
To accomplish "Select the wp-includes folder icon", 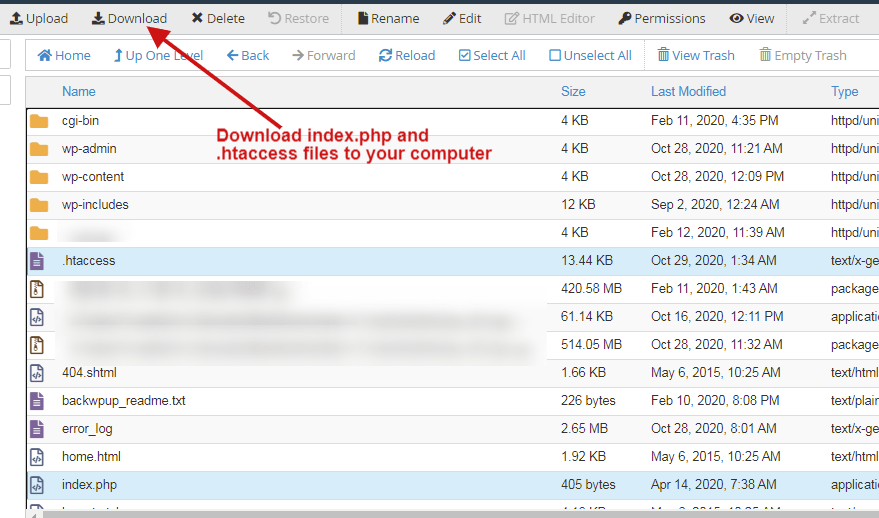I will [39, 205].
